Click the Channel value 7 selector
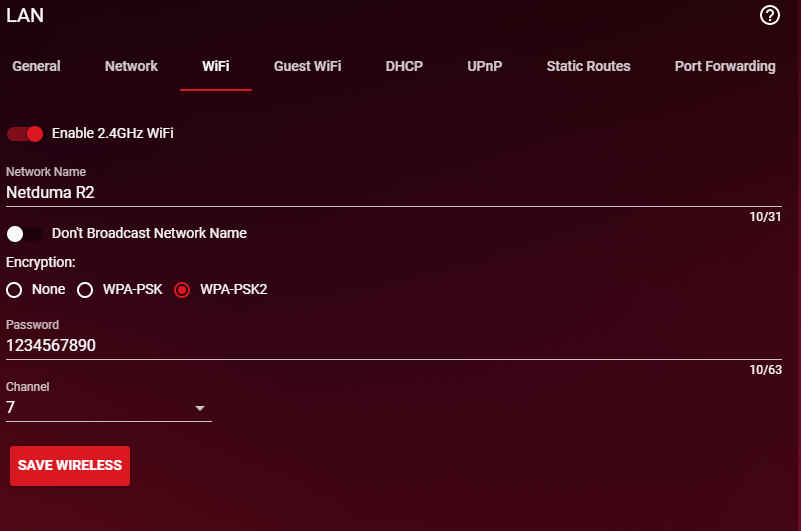This screenshot has width=801, height=531. [100, 408]
